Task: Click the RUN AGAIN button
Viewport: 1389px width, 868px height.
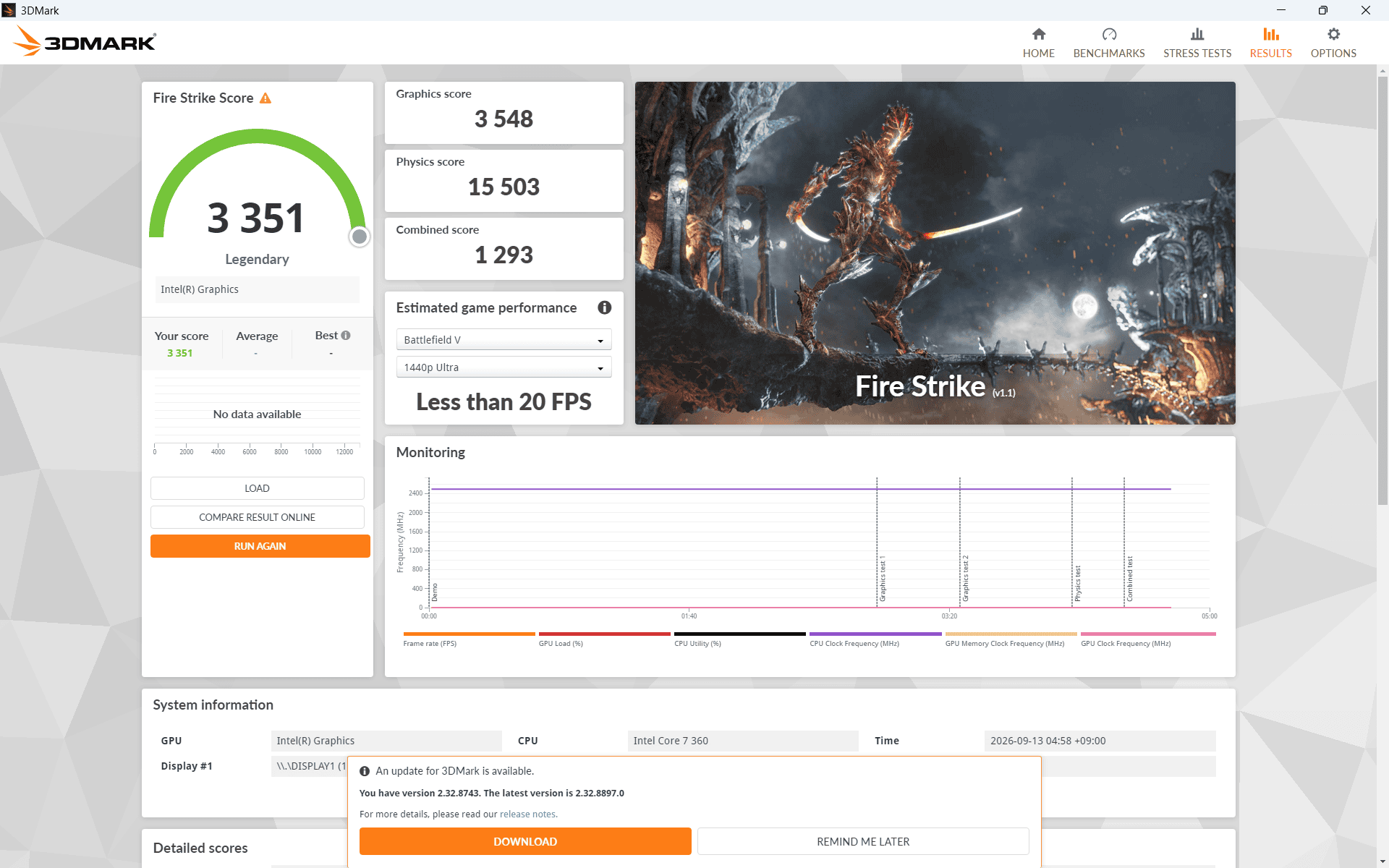Action: pyautogui.click(x=260, y=546)
